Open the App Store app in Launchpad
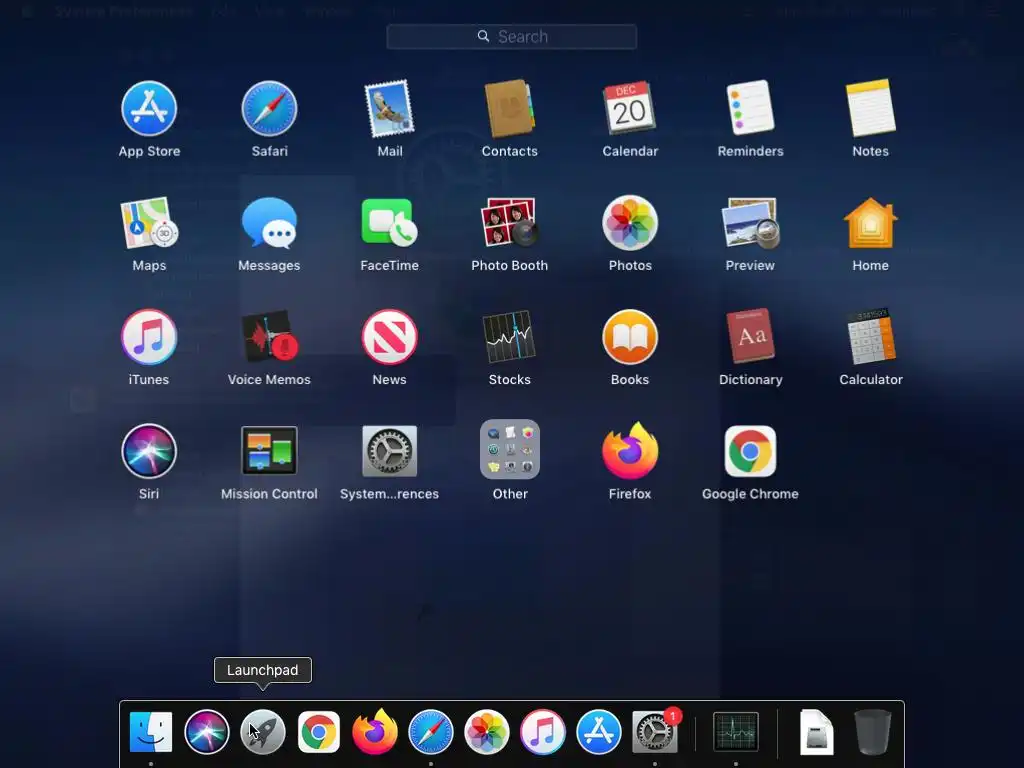Viewport: 1024px width, 768px height. pos(149,108)
